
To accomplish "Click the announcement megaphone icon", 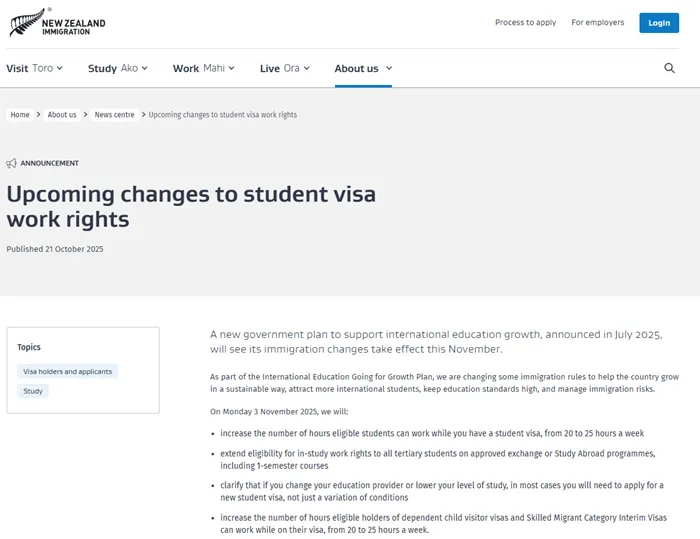I will click(12, 163).
